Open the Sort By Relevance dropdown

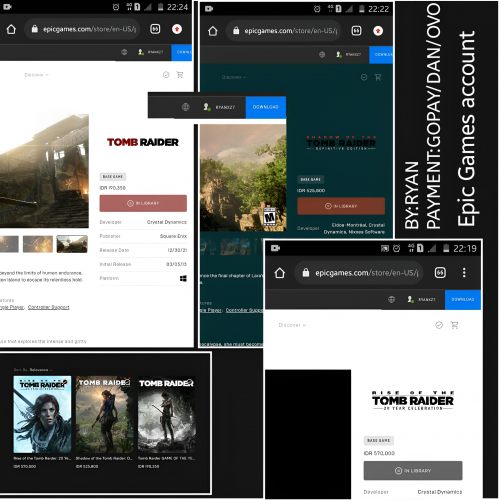point(33,370)
